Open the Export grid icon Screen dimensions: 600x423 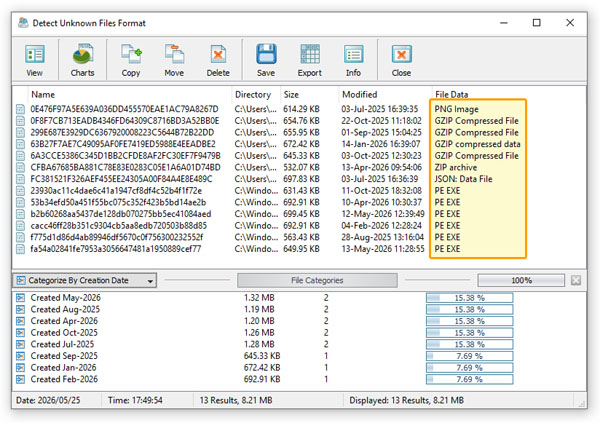(310, 54)
